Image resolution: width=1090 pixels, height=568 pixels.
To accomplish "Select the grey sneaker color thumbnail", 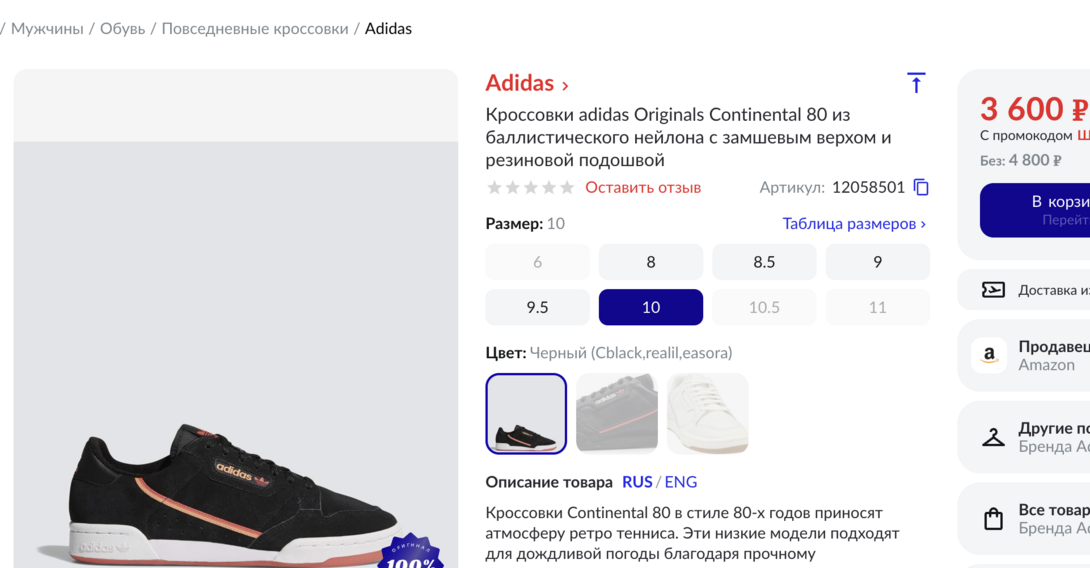I will pos(617,414).
